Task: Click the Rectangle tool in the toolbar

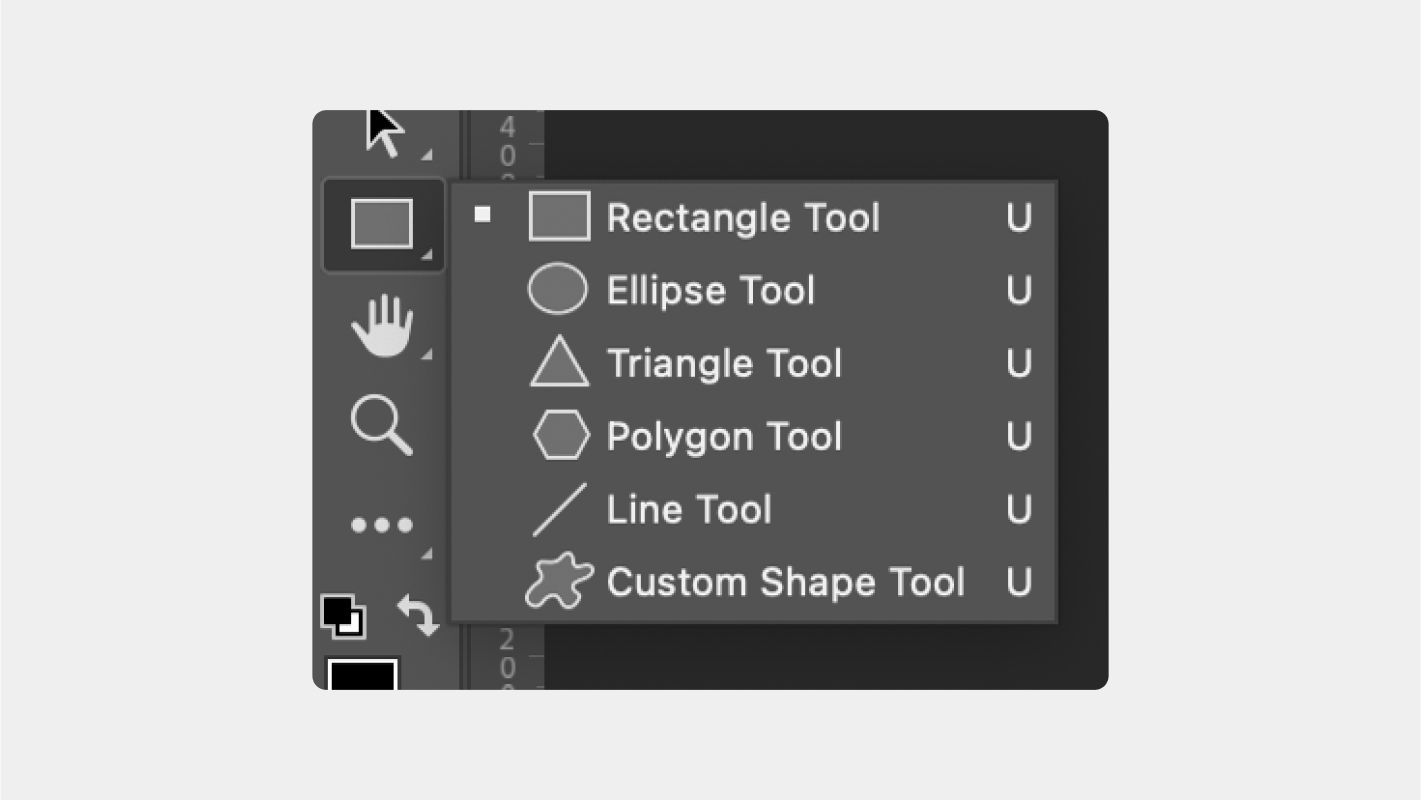Action: pos(382,224)
